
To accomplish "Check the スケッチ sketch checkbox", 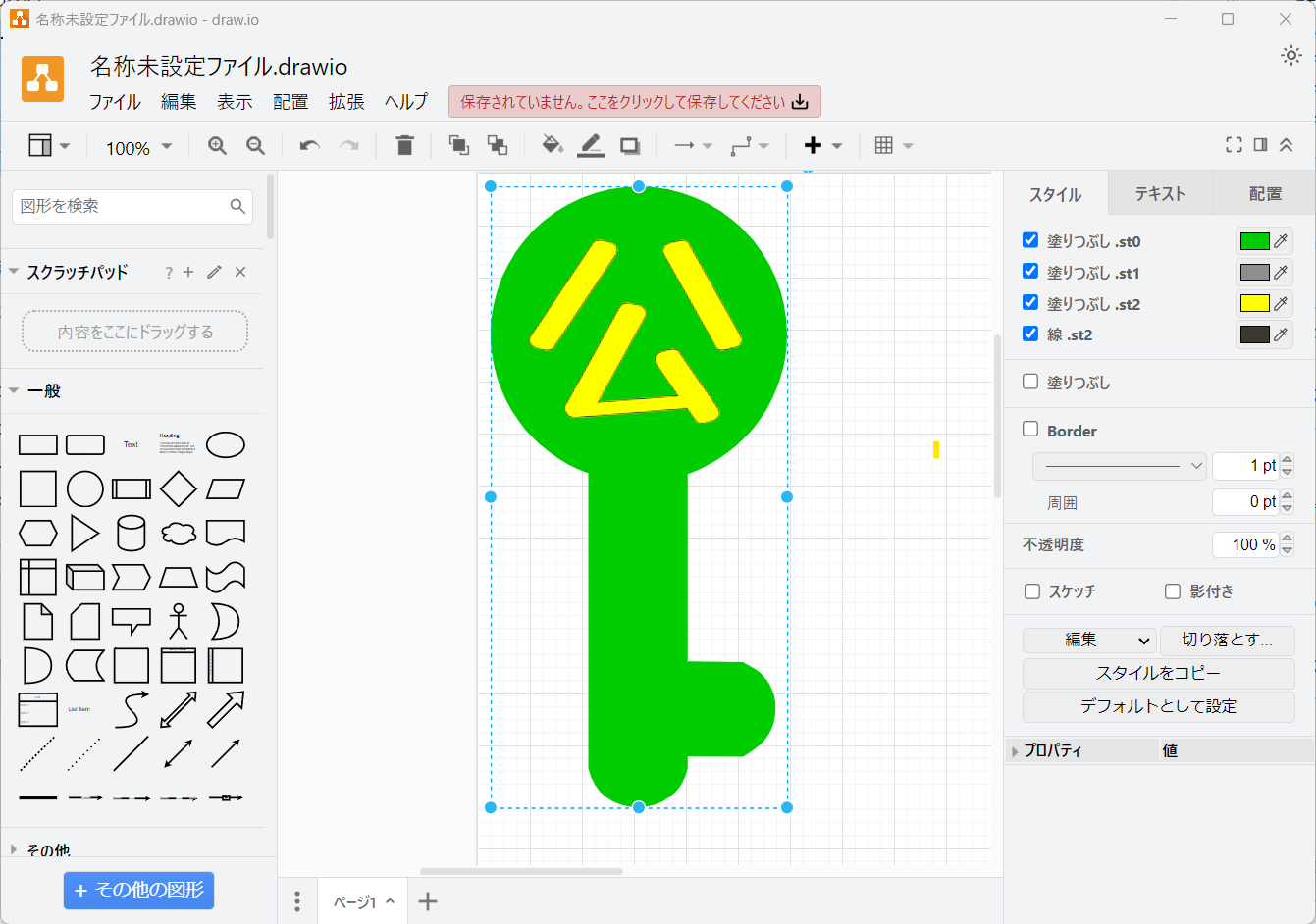I will 1029,590.
